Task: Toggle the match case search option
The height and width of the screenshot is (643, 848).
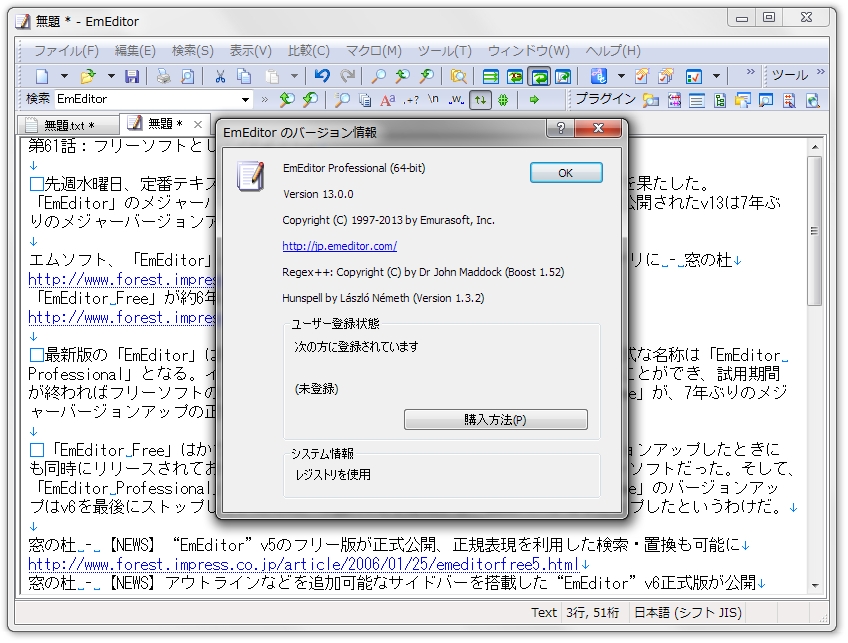Action: click(386, 99)
